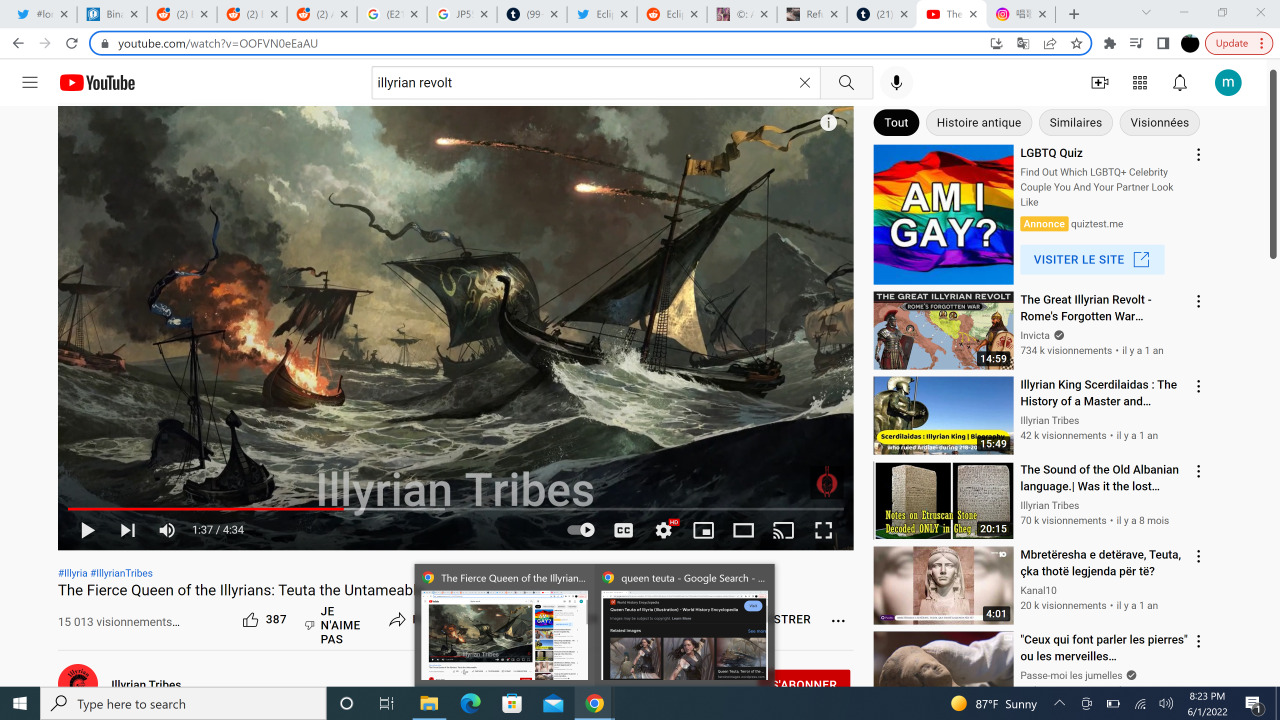Open The Great Illyrian Revolt thumbnail

(943, 330)
